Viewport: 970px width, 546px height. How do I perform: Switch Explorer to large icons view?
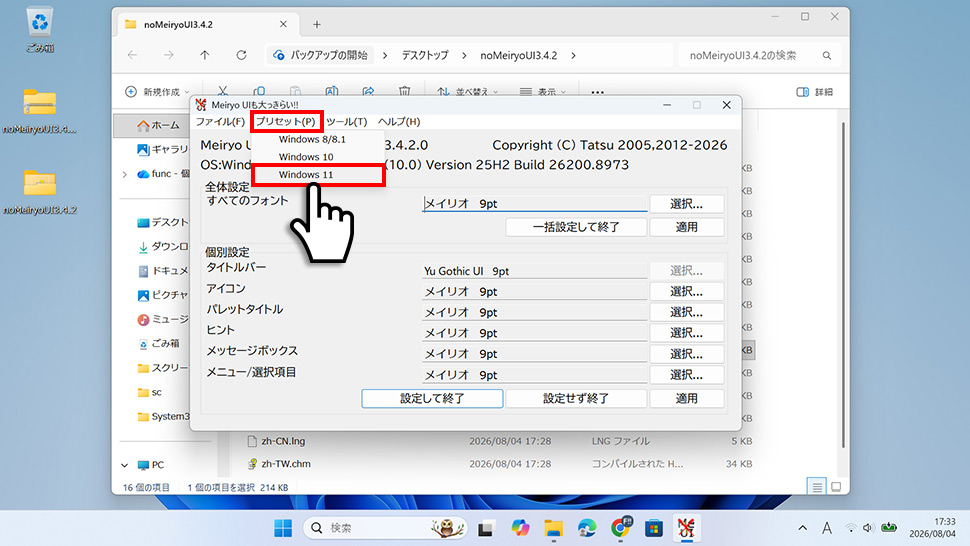coord(836,487)
